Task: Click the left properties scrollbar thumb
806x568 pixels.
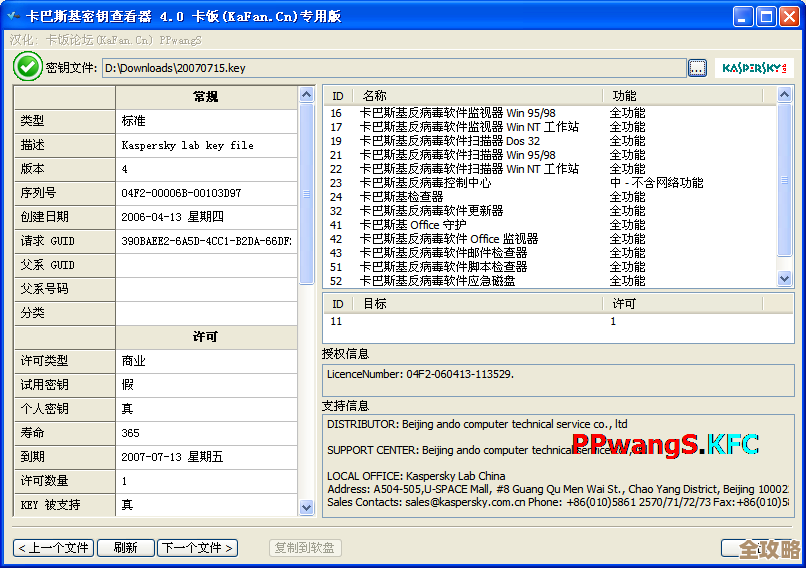Action: (x=306, y=194)
